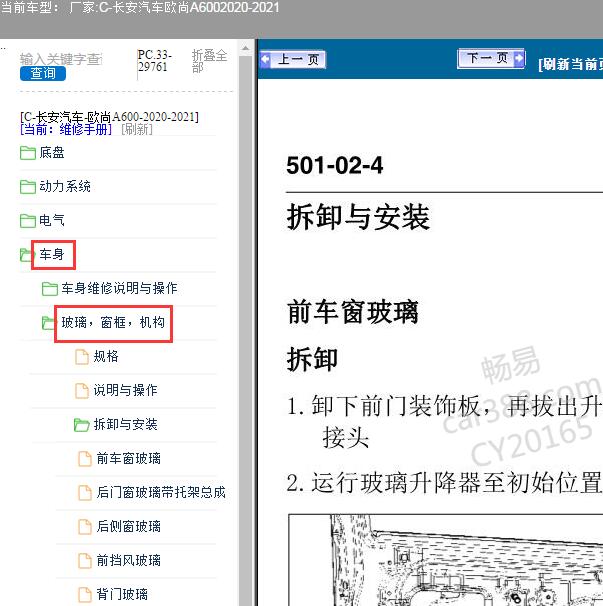
Task: Click the sidebar vertical scrollbar track
Action: click(245, 331)
